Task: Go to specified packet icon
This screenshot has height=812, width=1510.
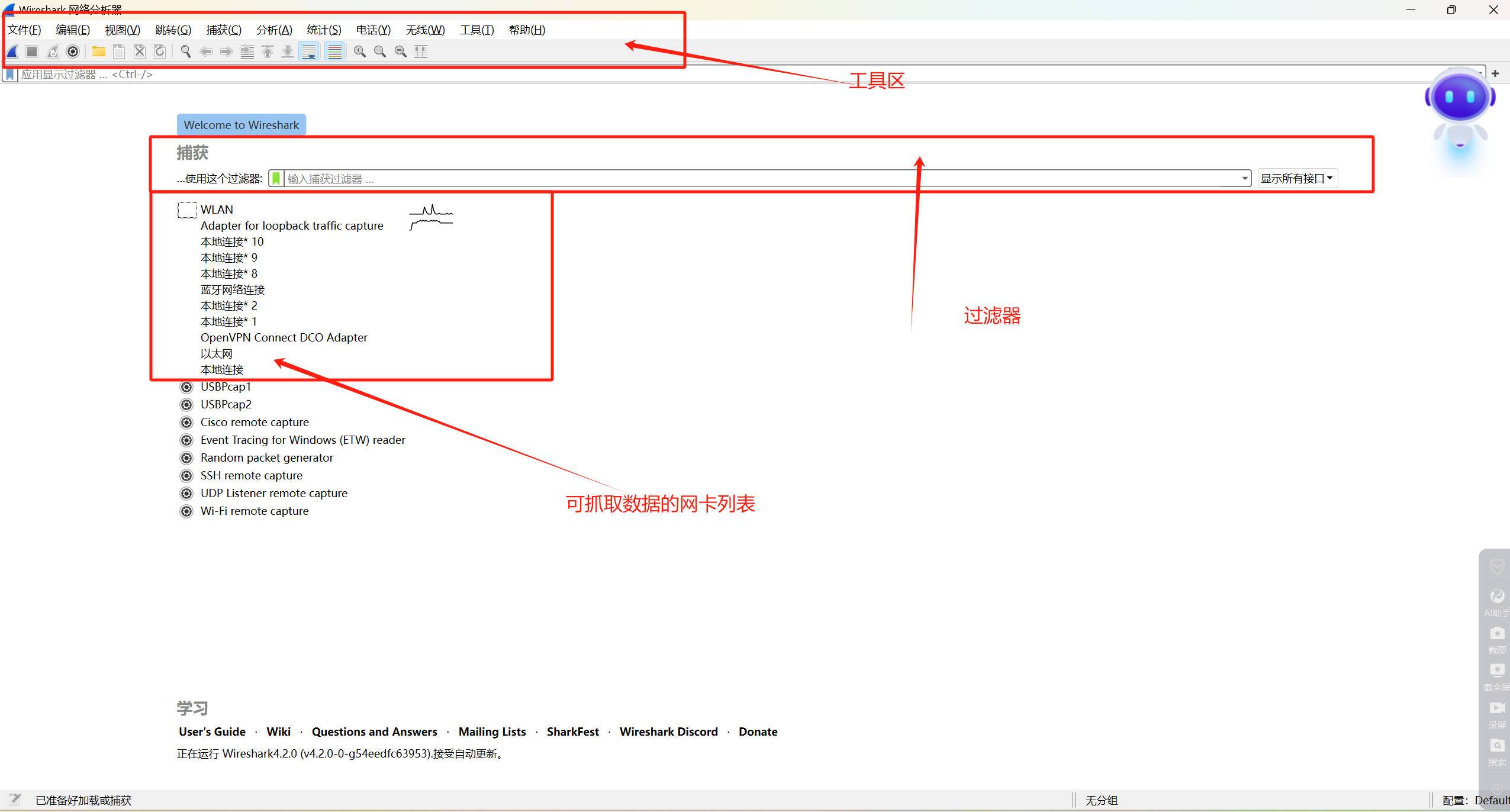Action: tap(247, 51)
